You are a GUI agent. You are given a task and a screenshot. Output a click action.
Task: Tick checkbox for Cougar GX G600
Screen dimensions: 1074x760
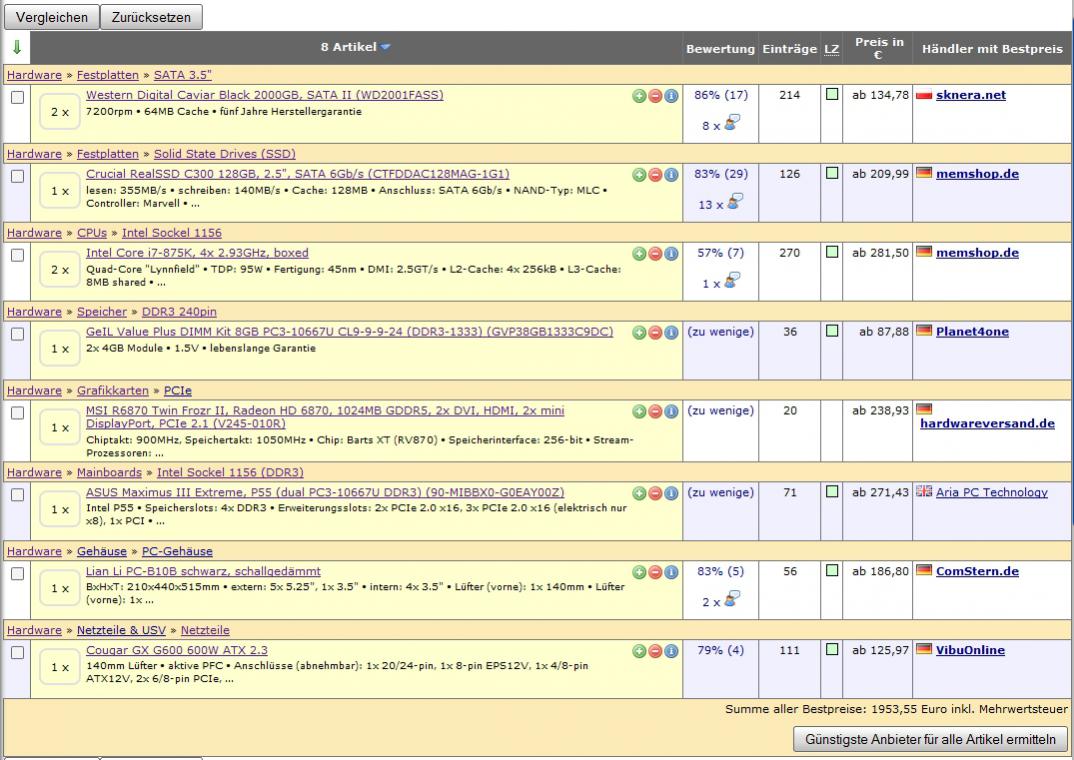17,653
